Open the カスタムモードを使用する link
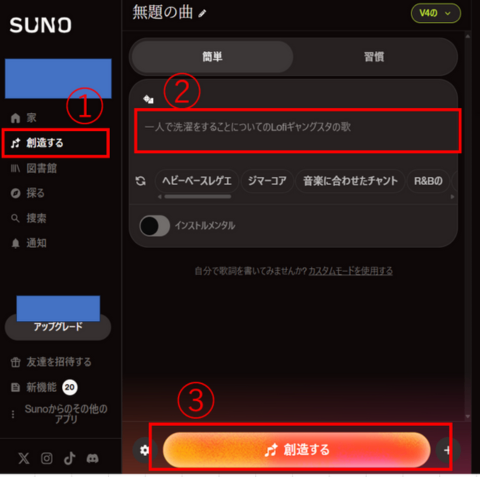 (350, 271)
